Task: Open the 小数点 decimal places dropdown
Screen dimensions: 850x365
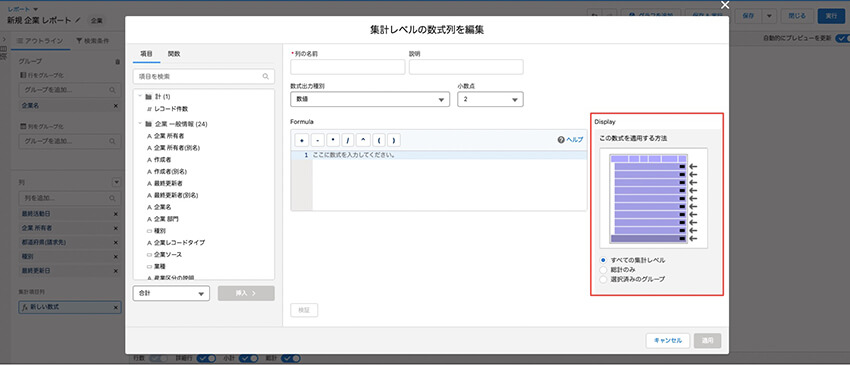Action: (491, 99)
